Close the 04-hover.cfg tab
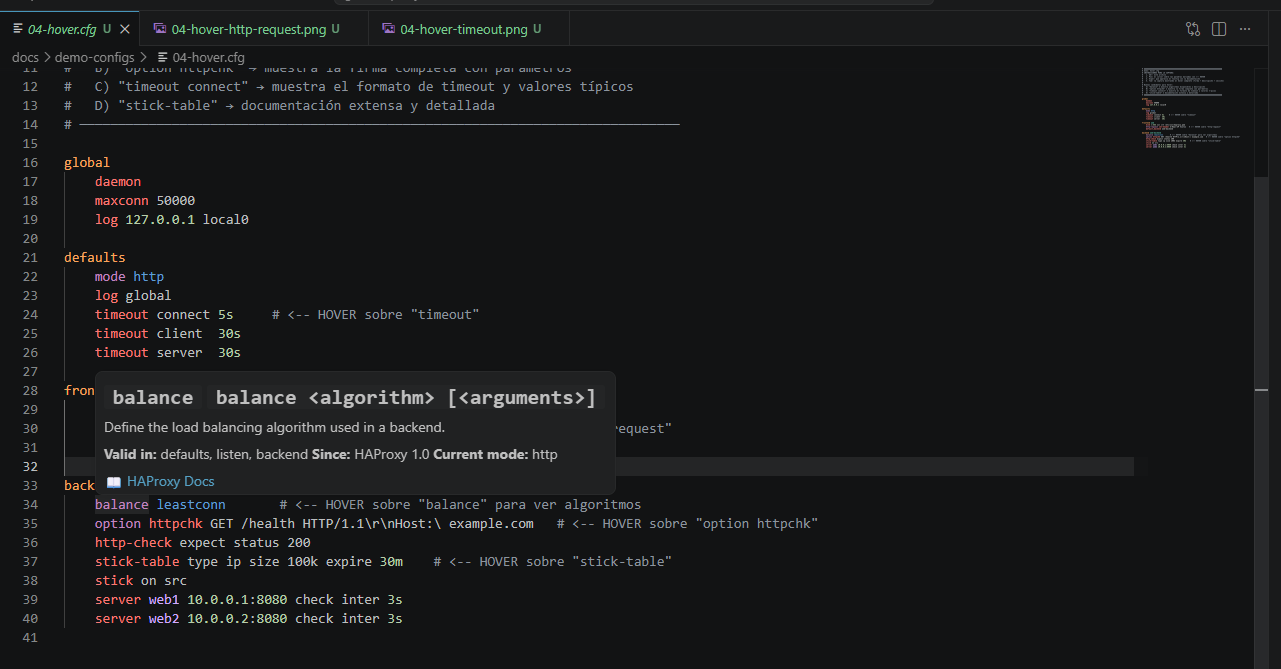The width and height of the screenshot is (1281, 669). 124,28
